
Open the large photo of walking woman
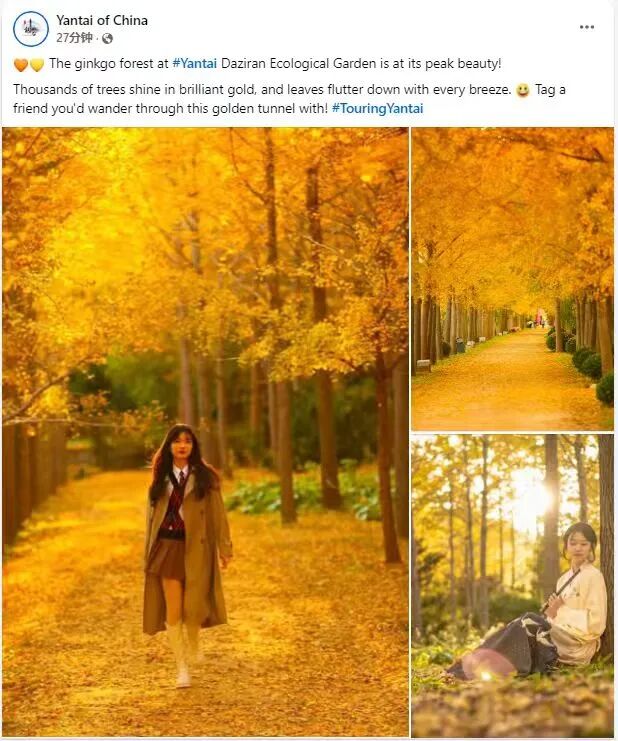[205, 431]
